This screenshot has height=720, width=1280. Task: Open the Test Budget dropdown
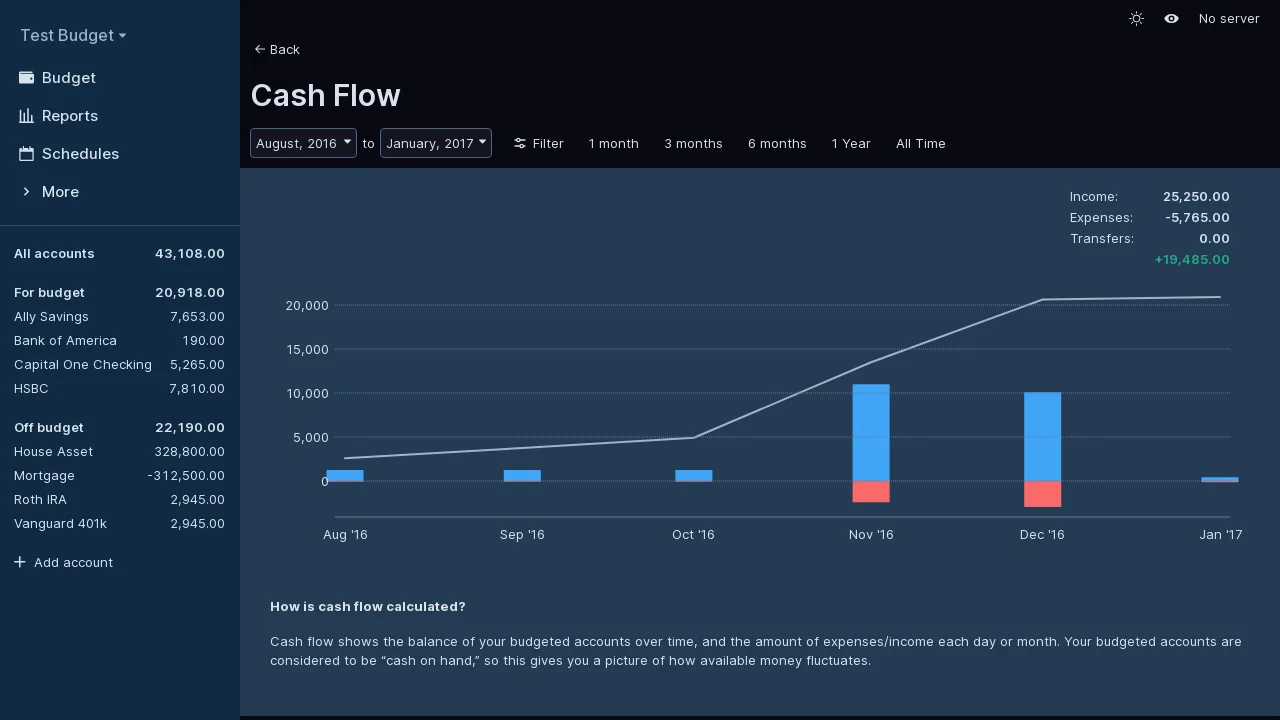[73, 36]
